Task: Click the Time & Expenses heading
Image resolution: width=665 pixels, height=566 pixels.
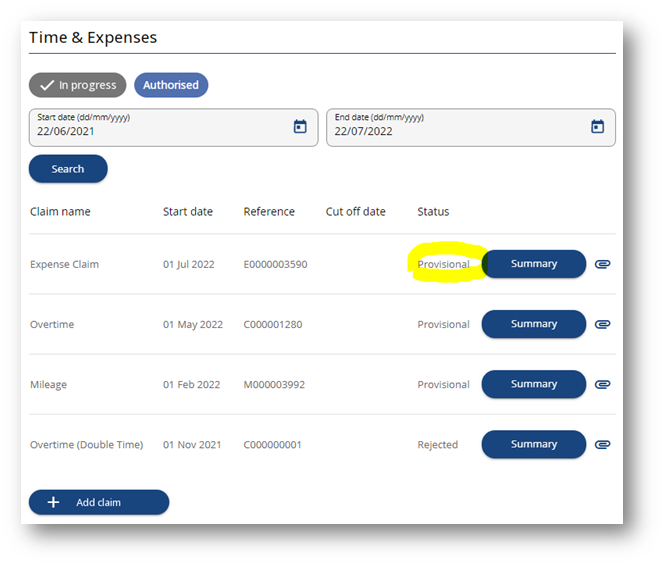Action: click(x=93, y=37)
